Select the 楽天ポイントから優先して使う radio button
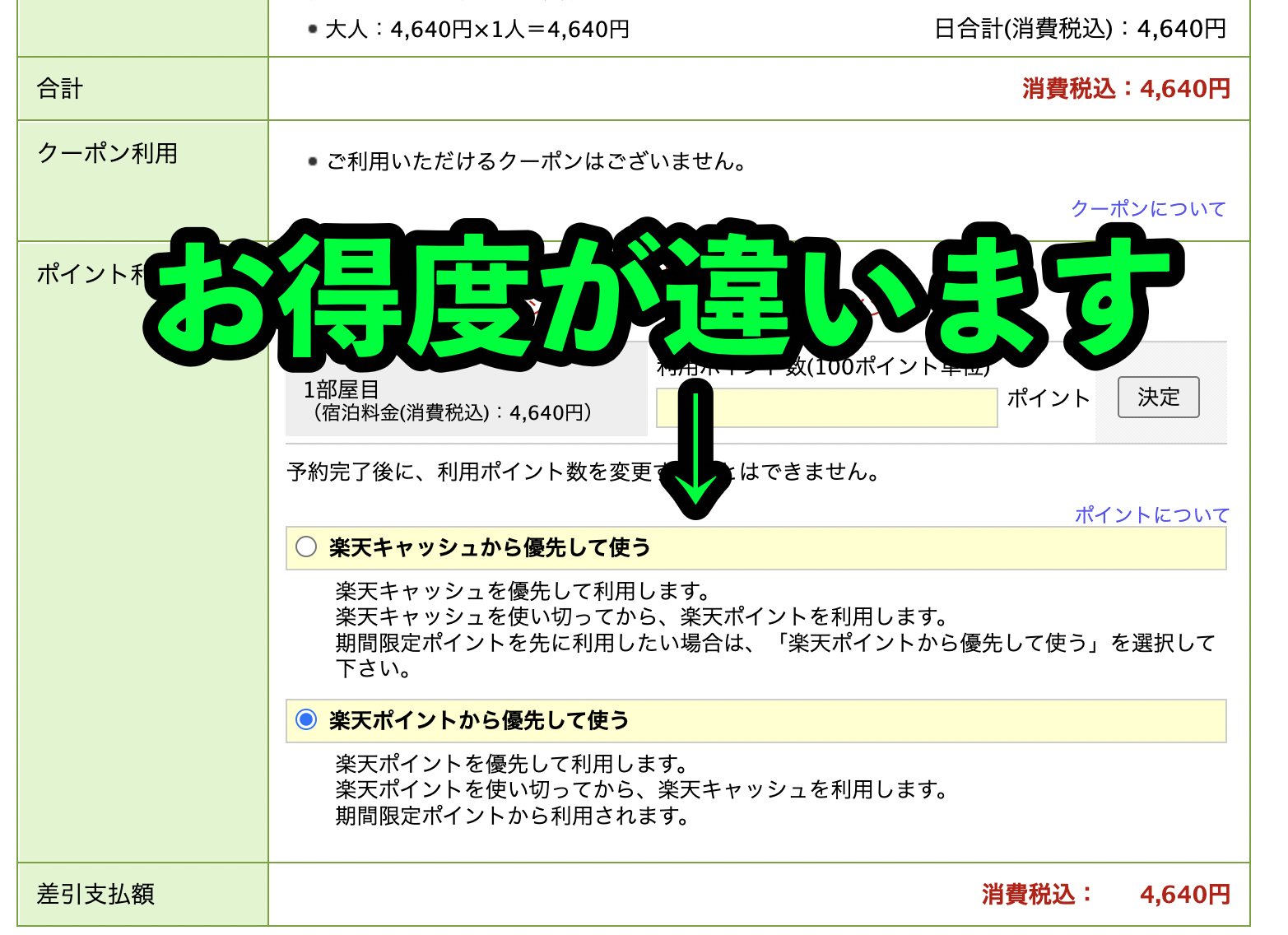 (306, 720)
